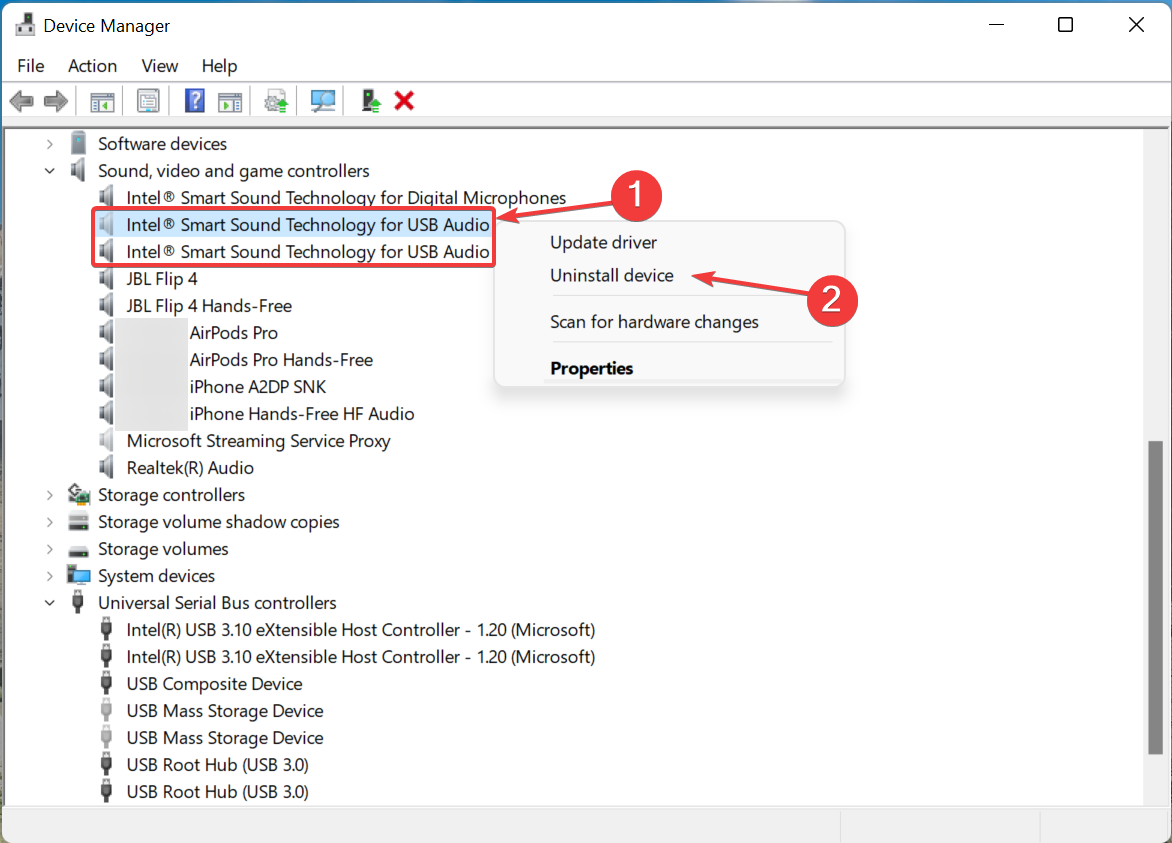Select the last USB Root Hub (USB 3.0)
Screen dimensions: 1172x843
[217, 791]
